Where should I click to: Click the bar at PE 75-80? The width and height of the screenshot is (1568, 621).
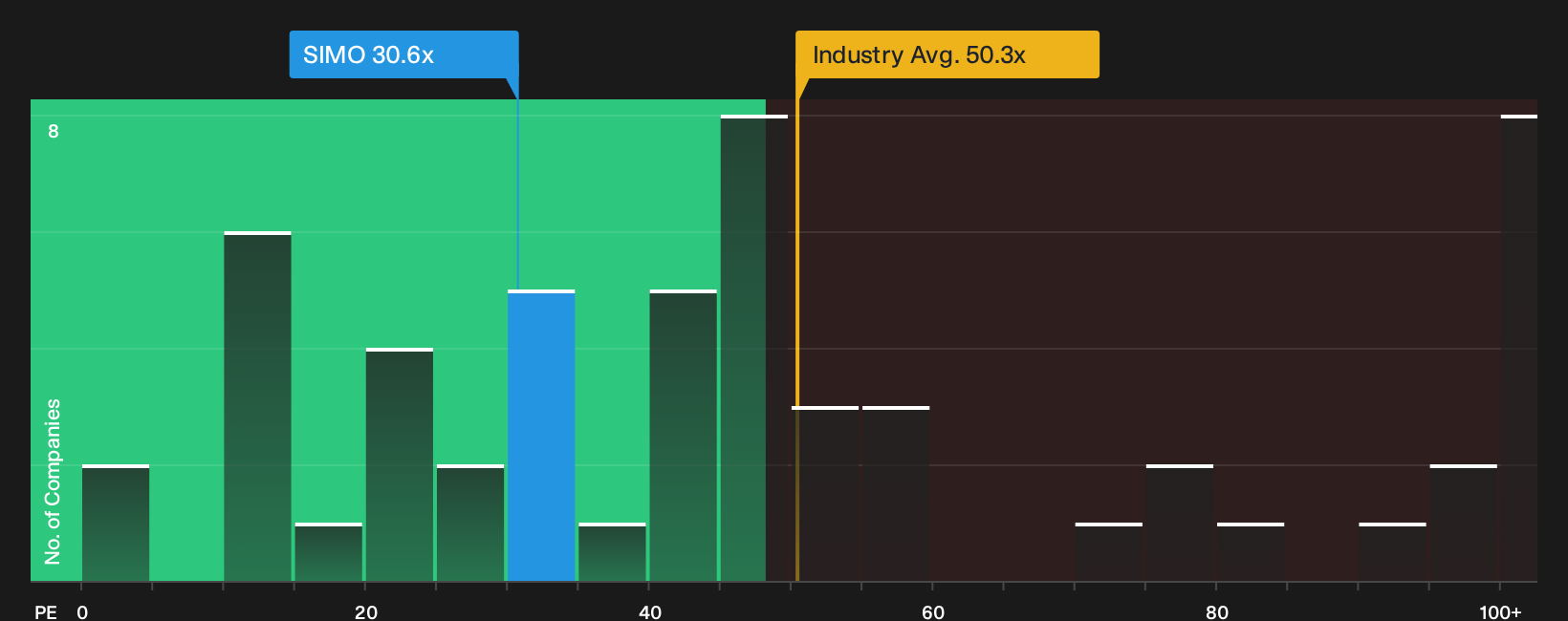pos(1180,523)
